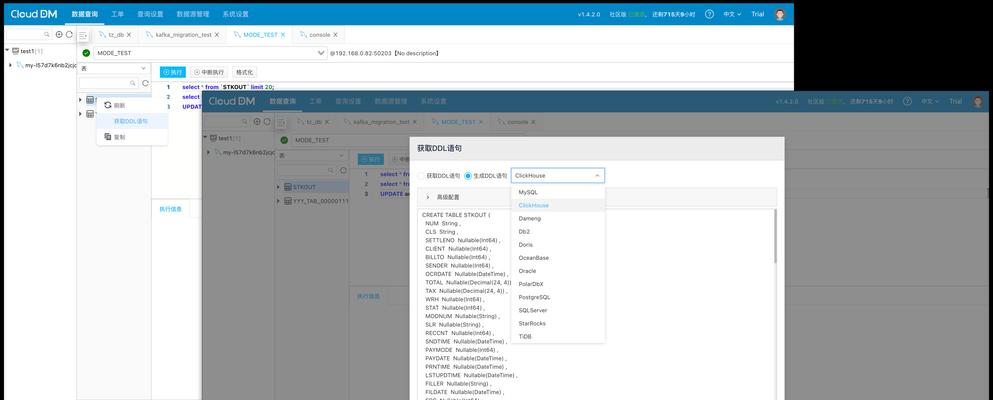Select 获取DDL语句 in back window context menu
Viewport: 993px width, 400px height.
click(132, 121)
